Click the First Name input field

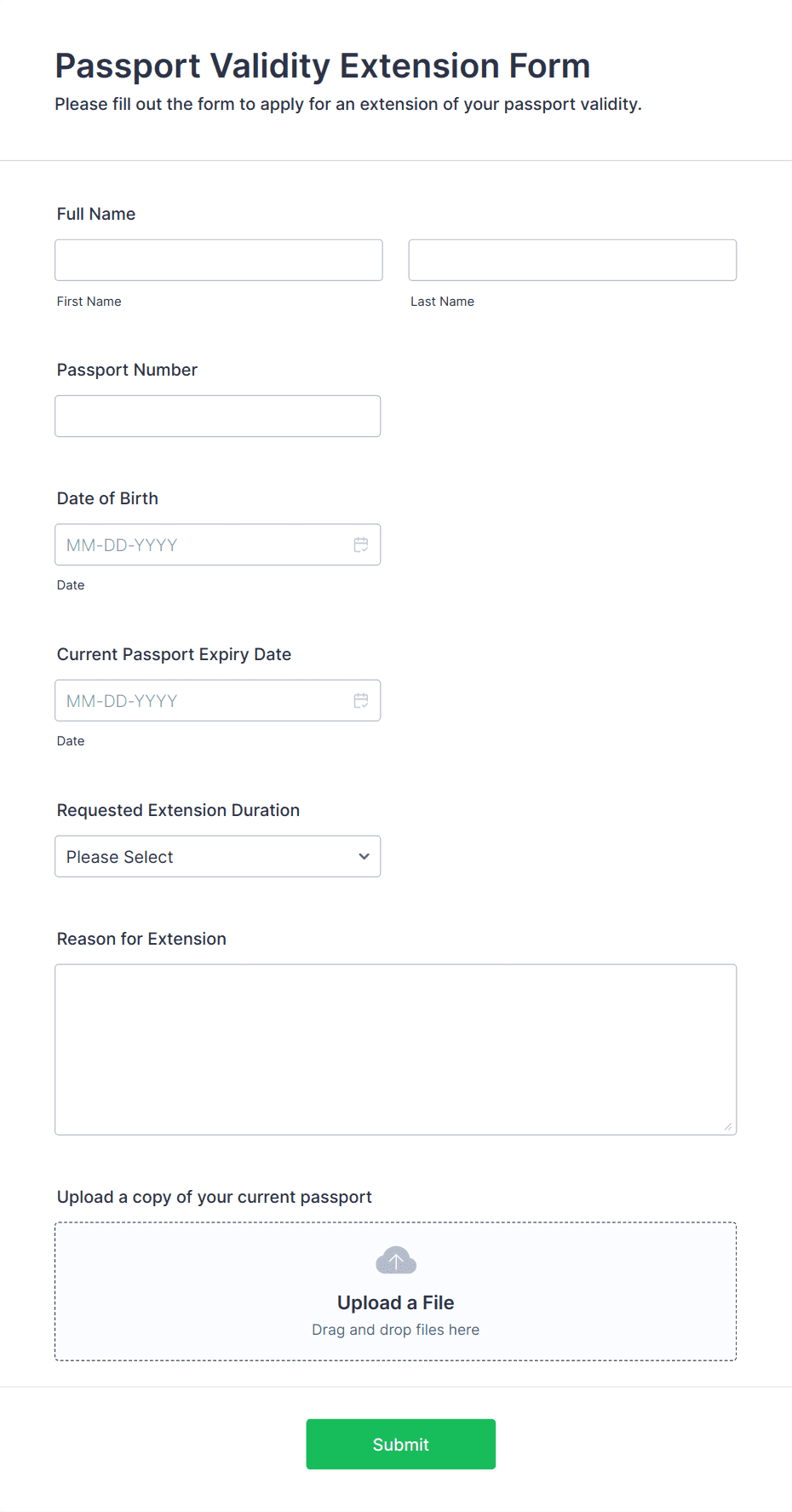point(219,261)
